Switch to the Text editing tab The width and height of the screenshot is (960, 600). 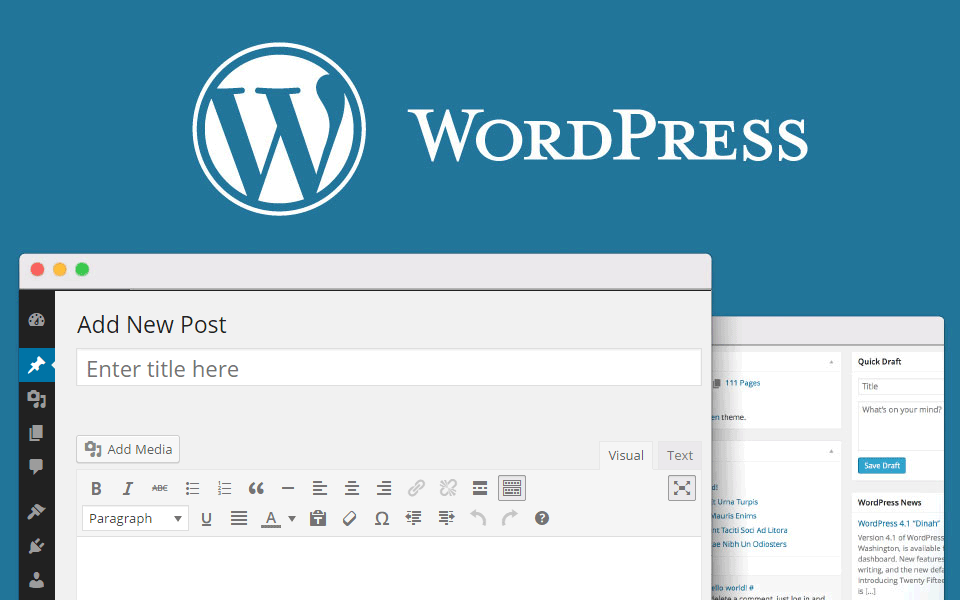tap(679, 455)
